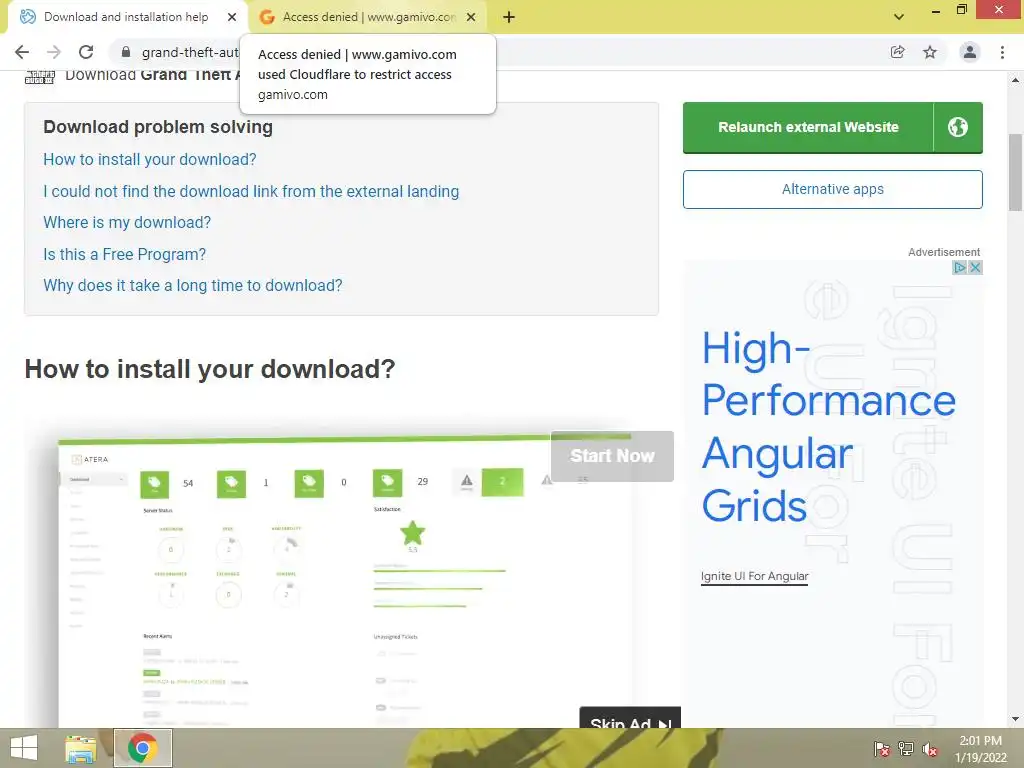
Task: Click 'Download problem solving' heading text
Action: click(158, 127)
